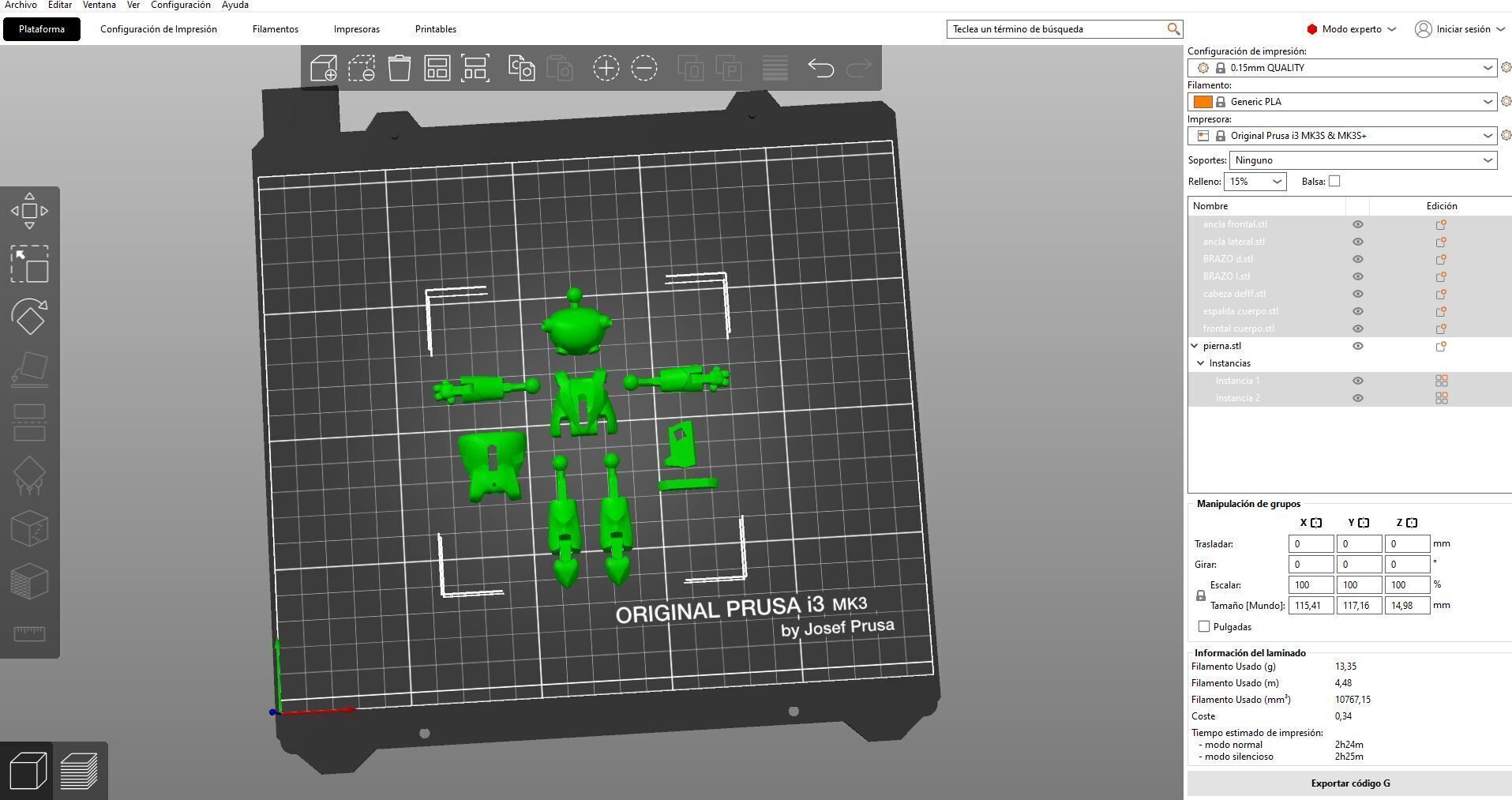The height and width of the screenshot is (800, 1512).
Task: Open printer settings gear beside Original Prusa i3
Action: click(1506, 136)
